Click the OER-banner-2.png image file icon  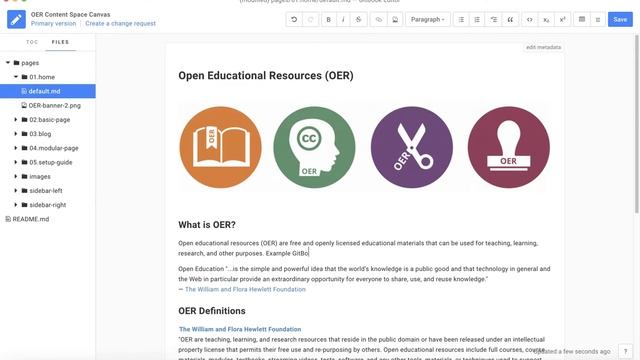tap(24, 105)
